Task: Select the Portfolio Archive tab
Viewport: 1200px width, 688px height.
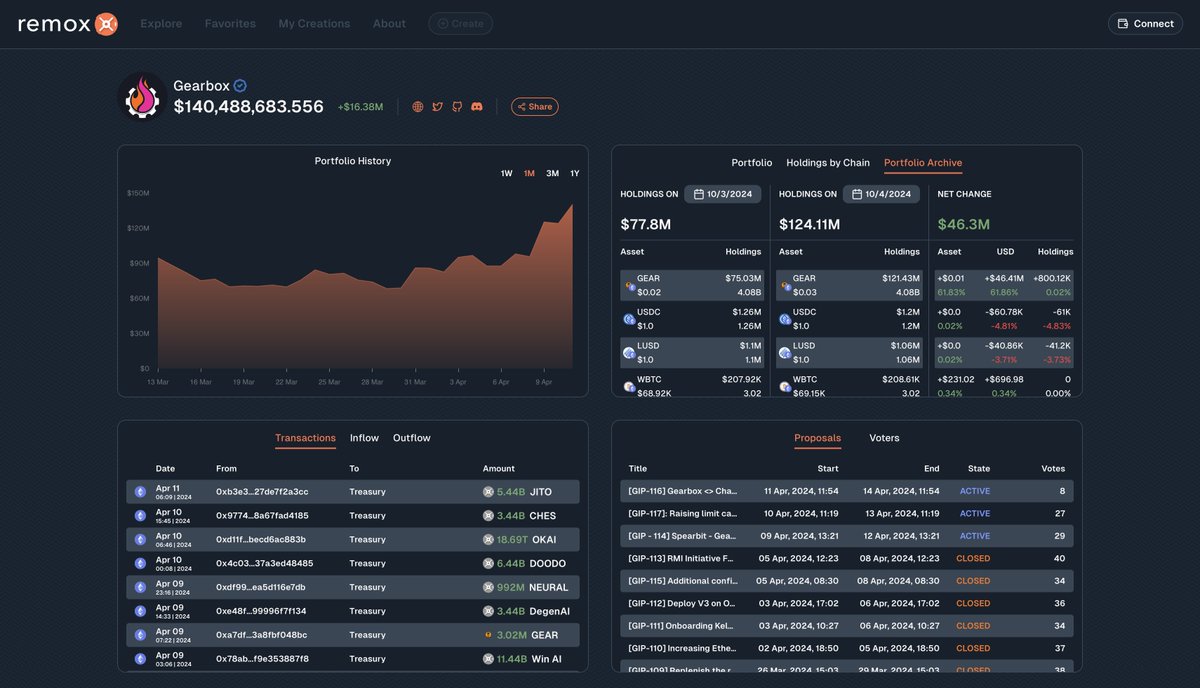Action: (x=923, y=163)
